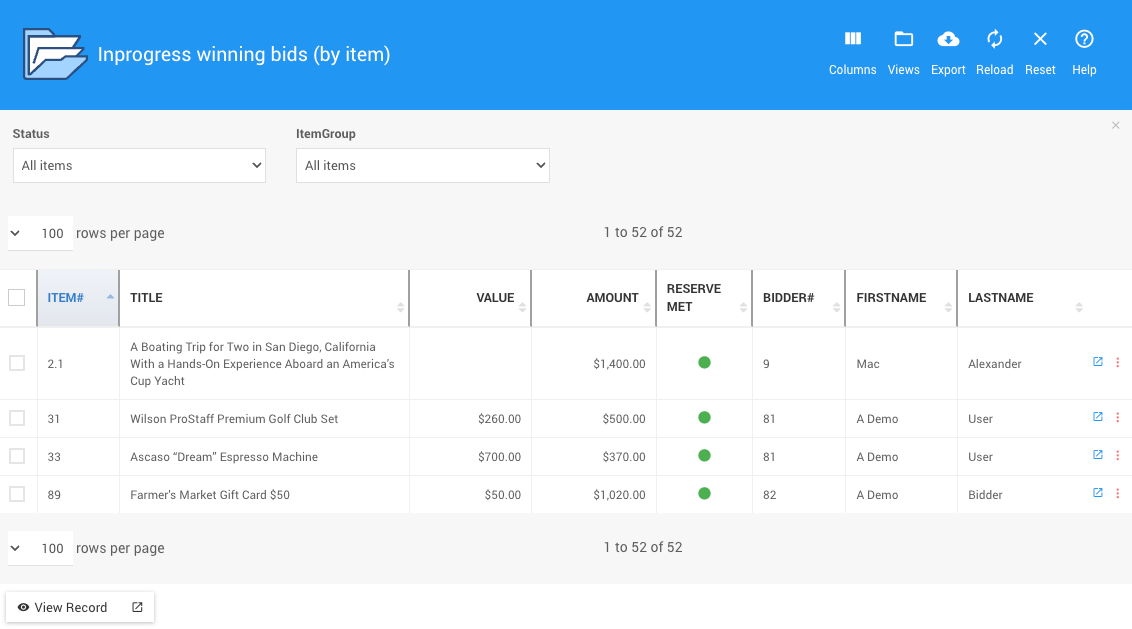Open the Help icon
1132x629 pixels.
[1084, 40]
